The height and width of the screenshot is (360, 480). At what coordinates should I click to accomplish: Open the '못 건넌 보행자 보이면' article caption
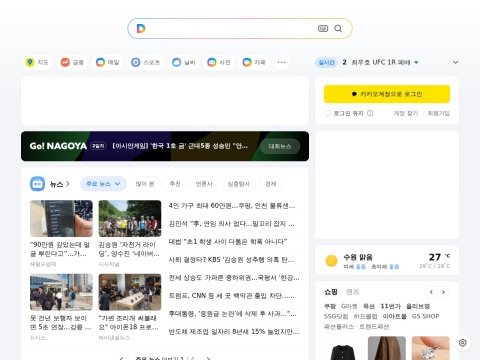(60, 322)
